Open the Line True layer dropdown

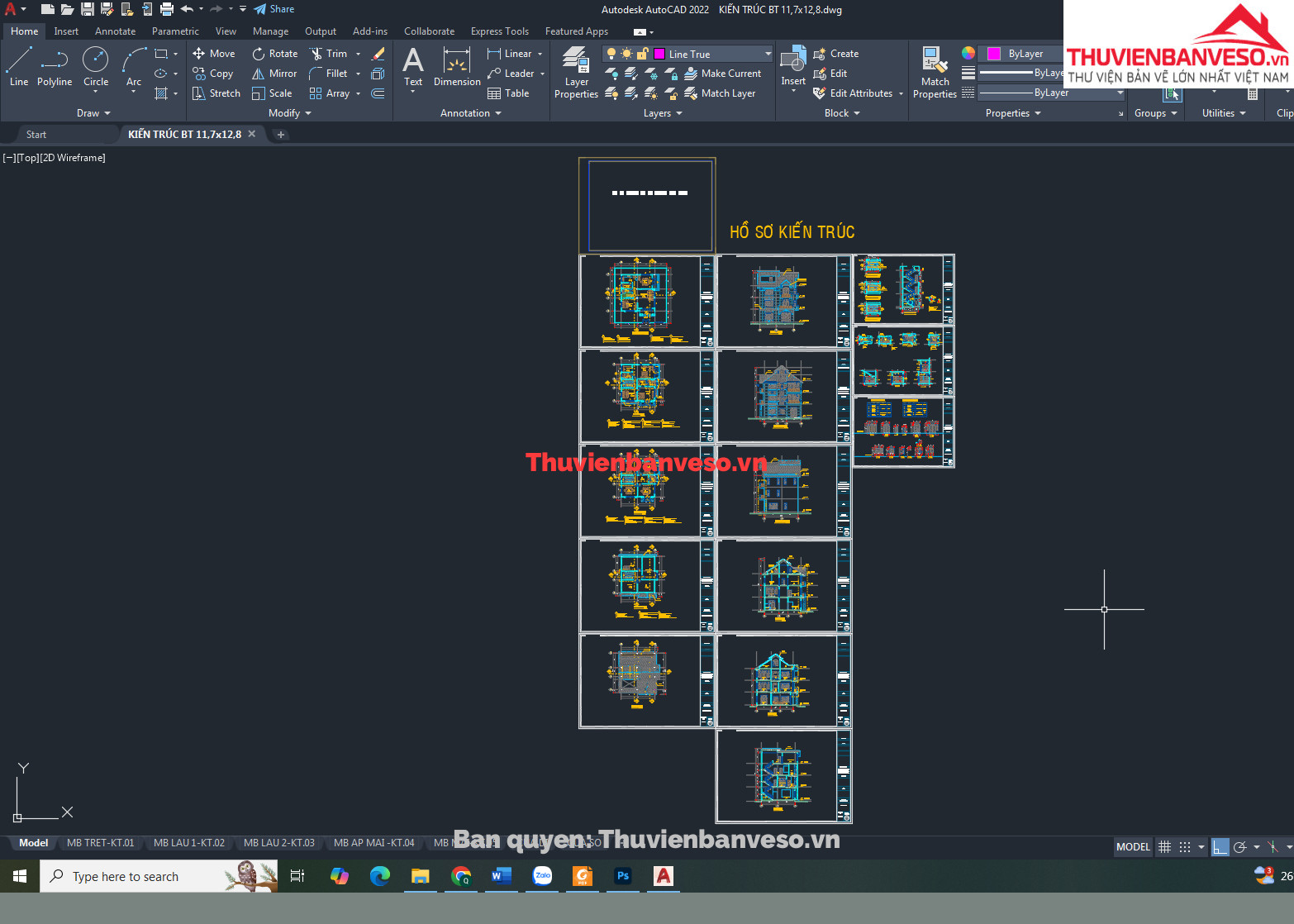coord(768,54)
